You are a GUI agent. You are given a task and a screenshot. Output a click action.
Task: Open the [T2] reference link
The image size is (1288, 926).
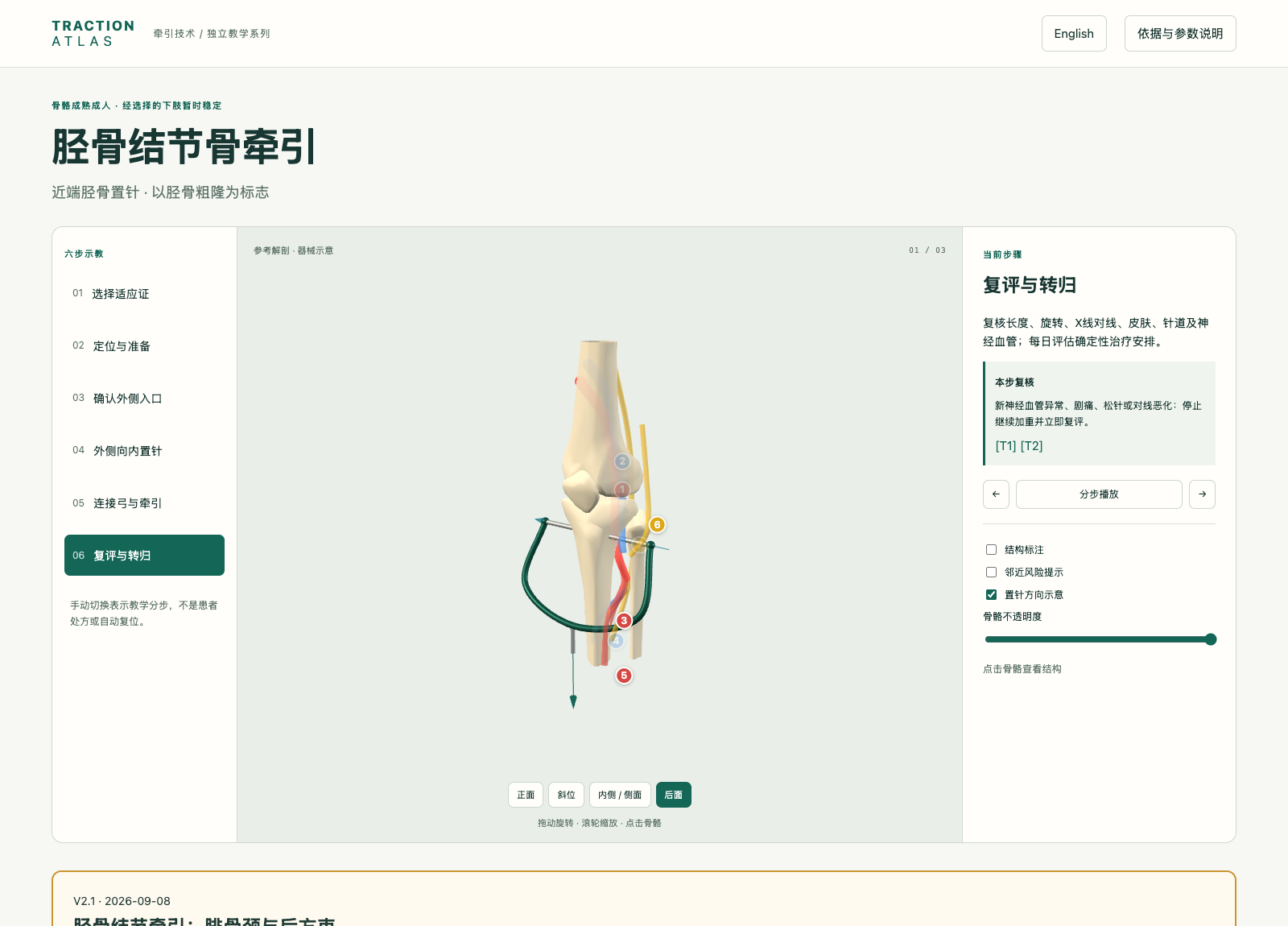(x=1031, y=446)
